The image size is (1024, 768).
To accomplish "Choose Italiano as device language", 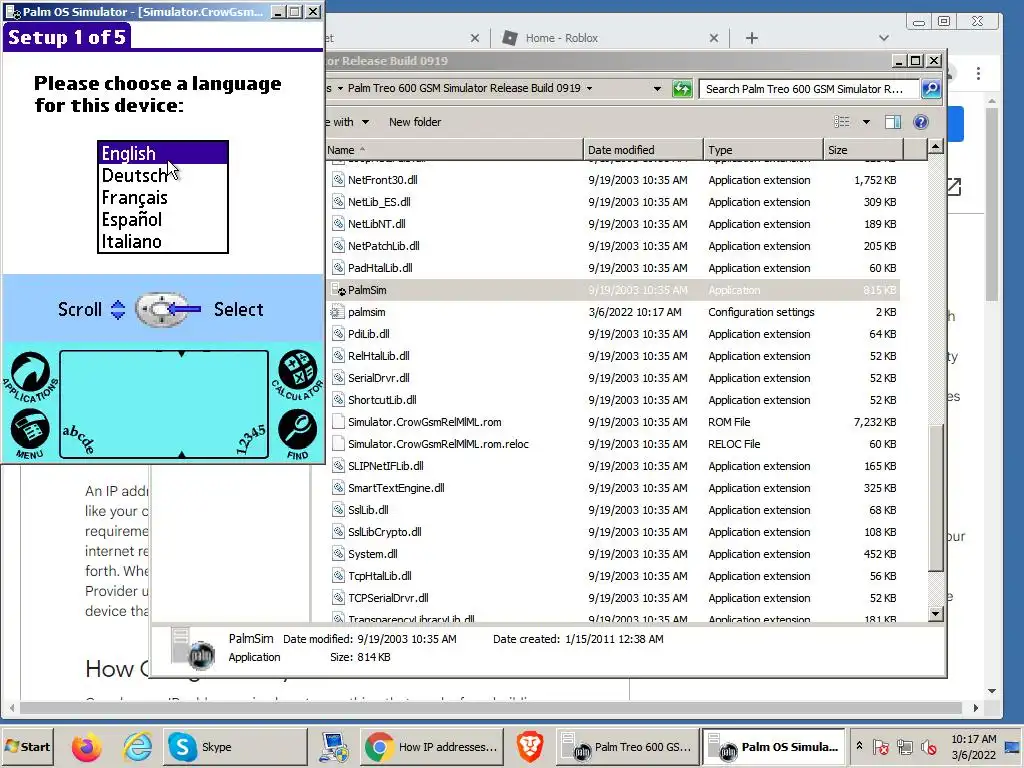I will coord(163,242).
